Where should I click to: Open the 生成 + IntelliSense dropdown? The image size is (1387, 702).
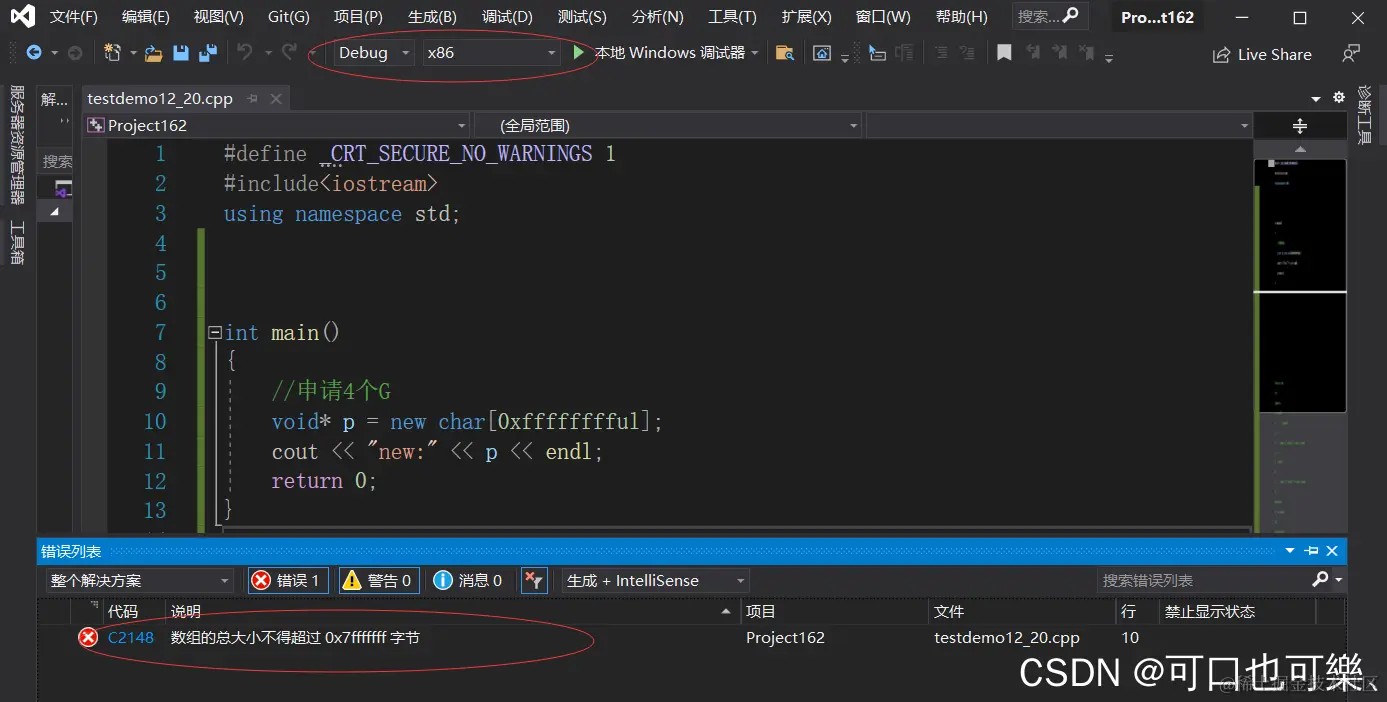(x=655, y=580)
